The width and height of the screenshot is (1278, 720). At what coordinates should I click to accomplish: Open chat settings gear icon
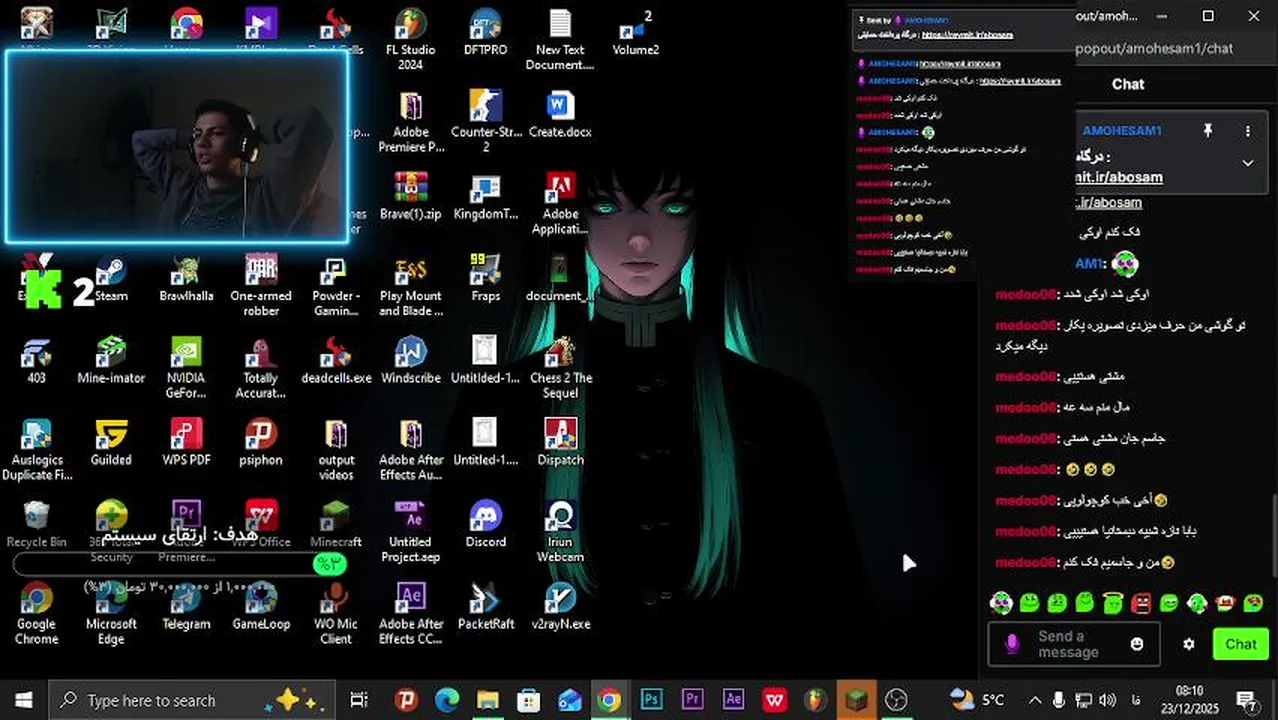pos(1188,644)
